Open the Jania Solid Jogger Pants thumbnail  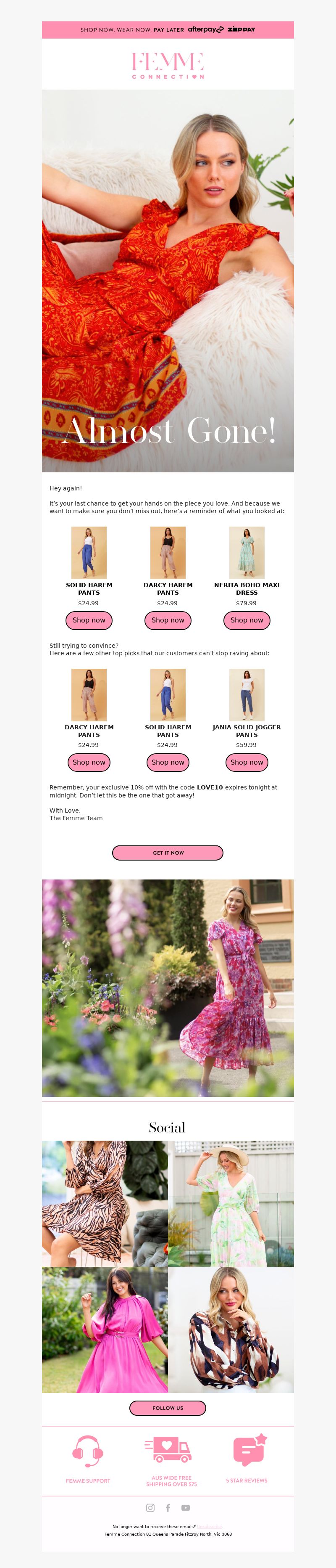pyautogui.click(x=247, y=694)
